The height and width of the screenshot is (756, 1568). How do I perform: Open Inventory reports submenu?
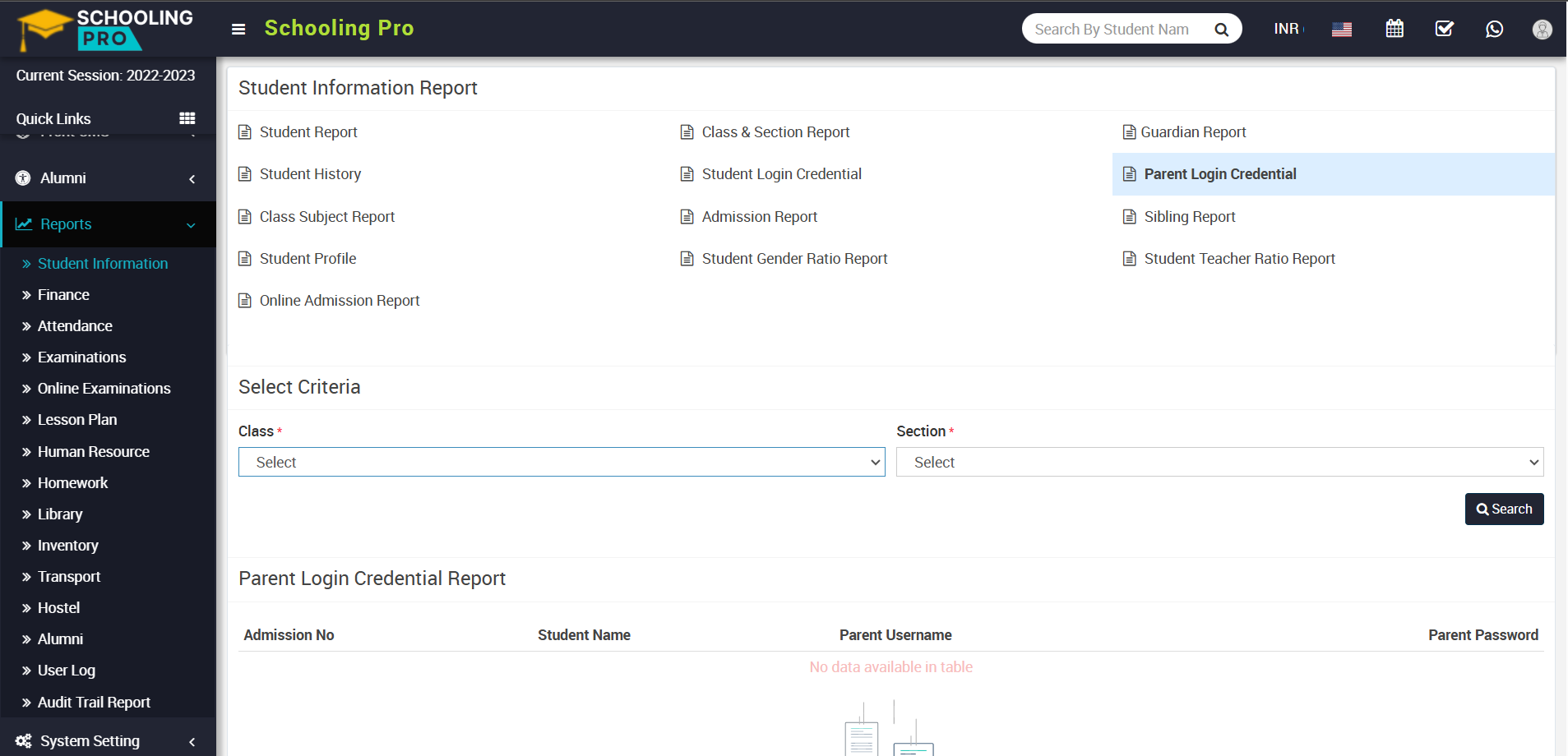coord(67,546)
